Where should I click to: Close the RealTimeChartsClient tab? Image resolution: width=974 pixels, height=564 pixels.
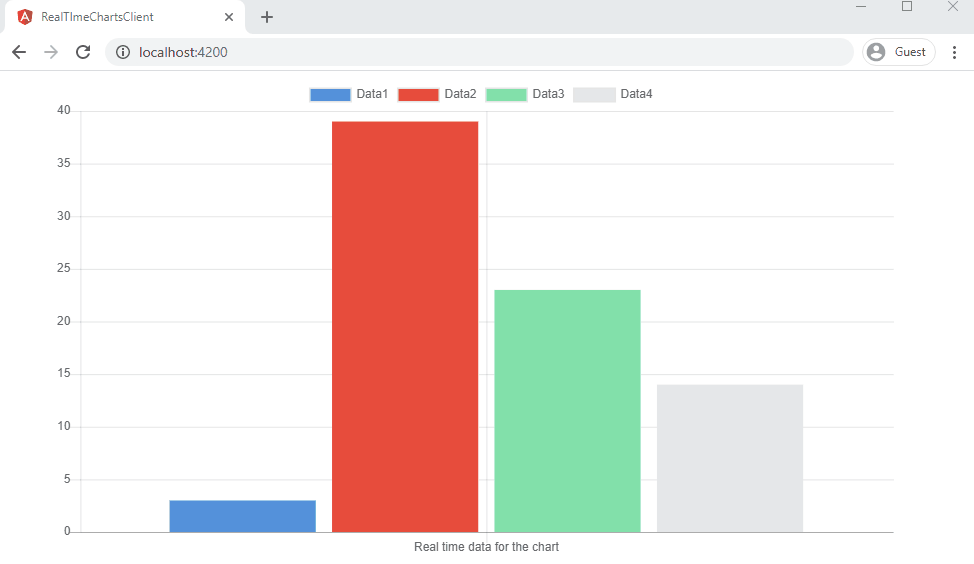pos(229,17)
